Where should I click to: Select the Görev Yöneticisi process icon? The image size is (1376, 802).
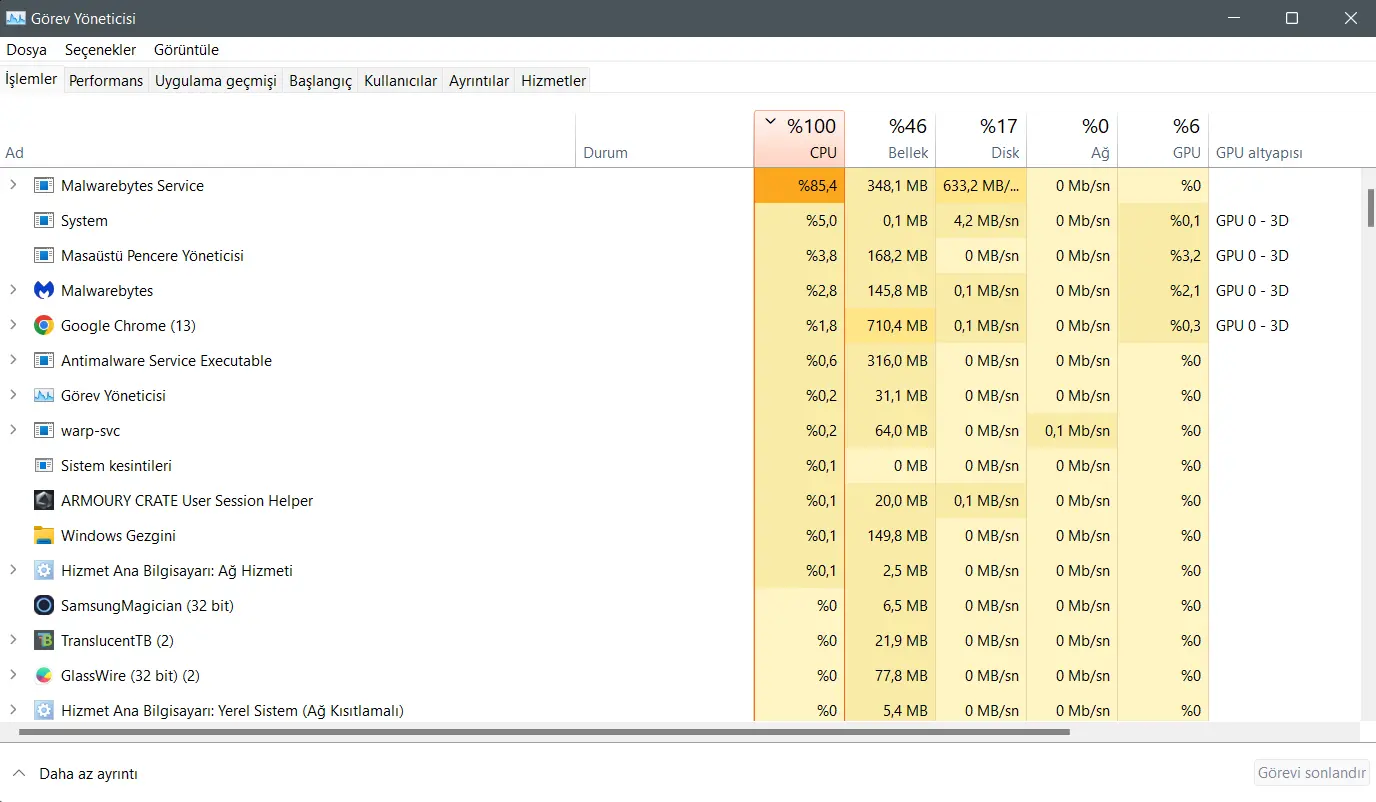tap(44, 396)
